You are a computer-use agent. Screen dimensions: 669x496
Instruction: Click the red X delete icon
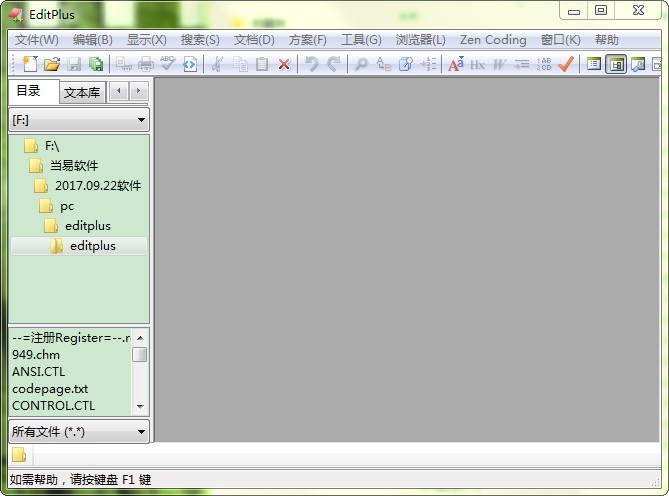pyautogui.click(x=284, y=64)
